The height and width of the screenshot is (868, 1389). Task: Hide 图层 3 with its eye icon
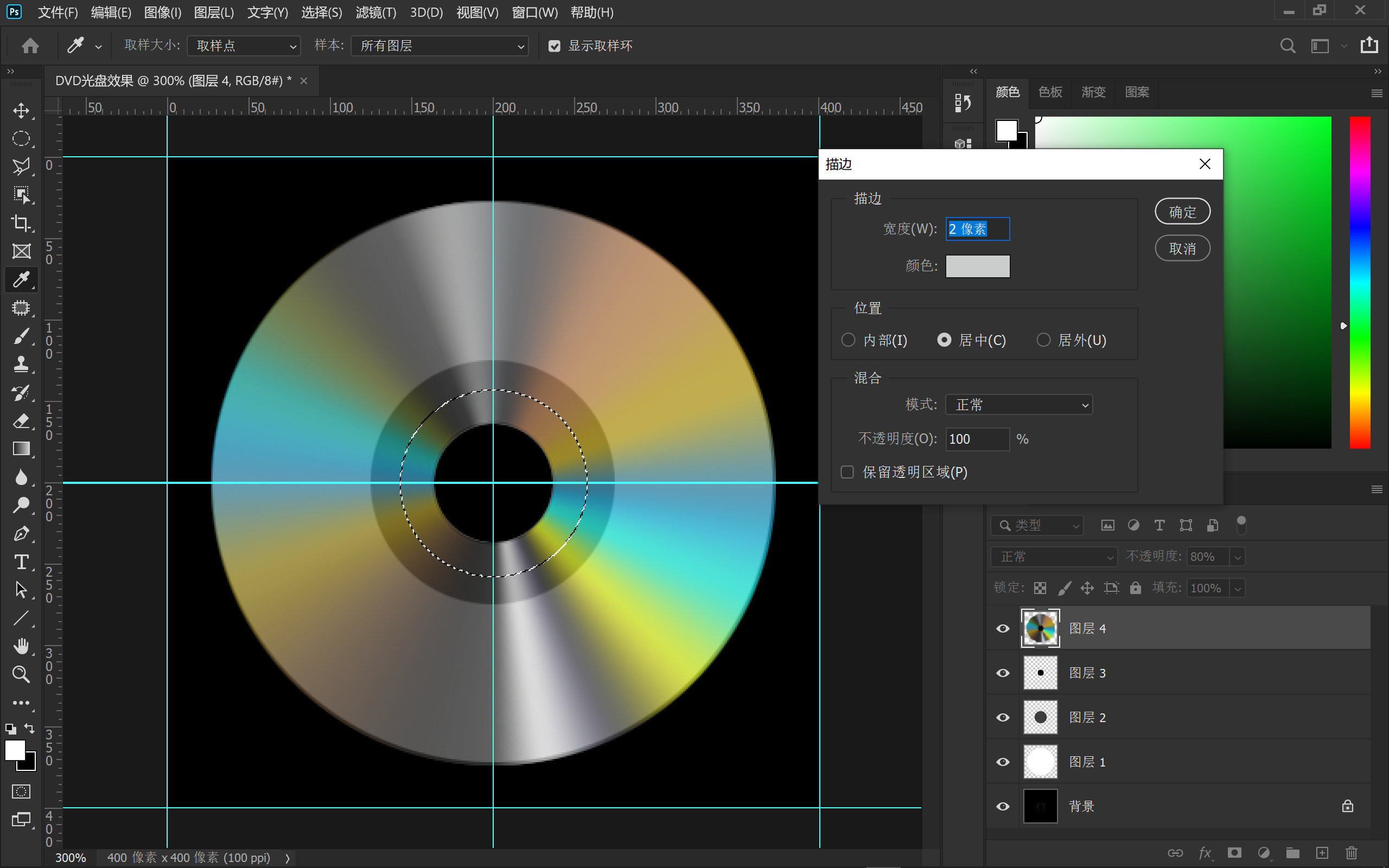1002,673
